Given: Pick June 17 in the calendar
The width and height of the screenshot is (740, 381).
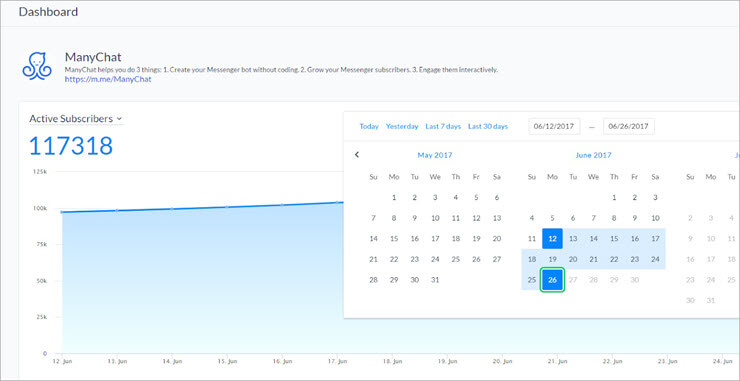Looking at the screenshot, I should coord(655,239).
